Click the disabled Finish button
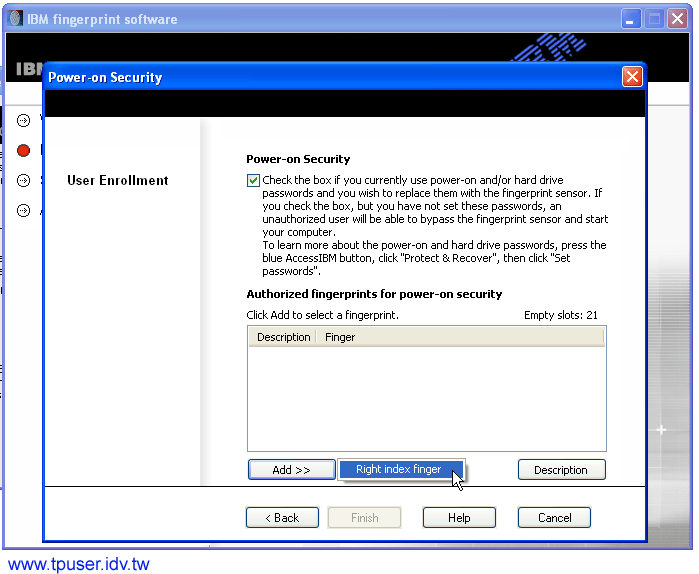This screenshot has height=574, width=699. click(x=365, y=518)
